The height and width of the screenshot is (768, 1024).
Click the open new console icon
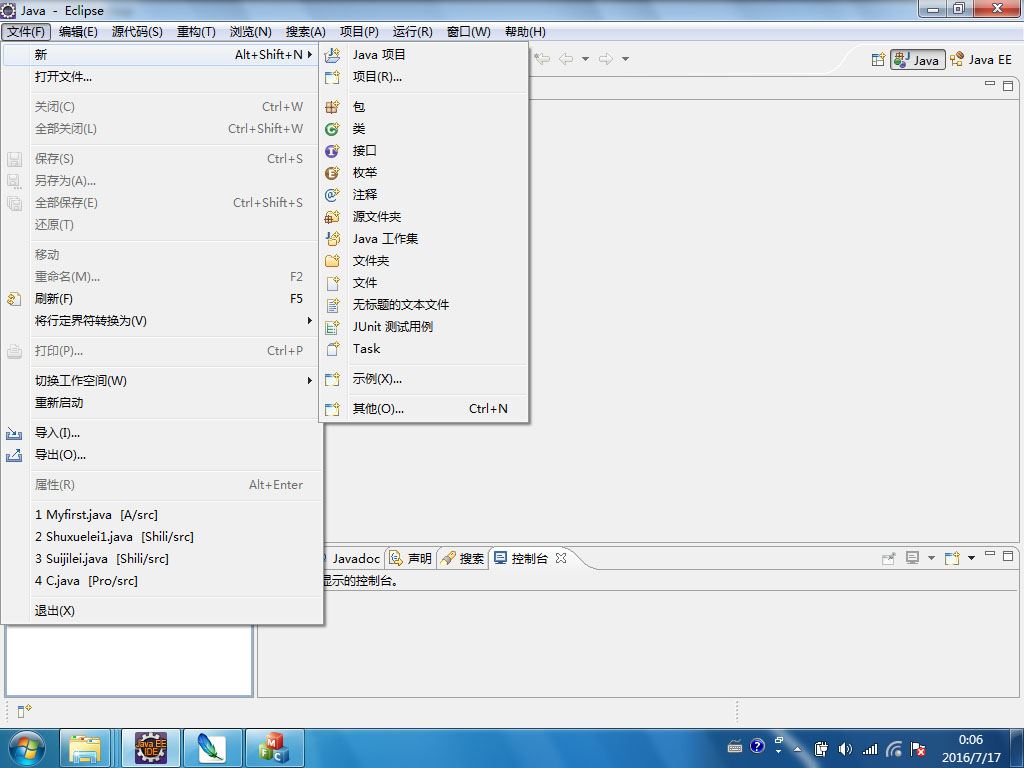[952, 558]
